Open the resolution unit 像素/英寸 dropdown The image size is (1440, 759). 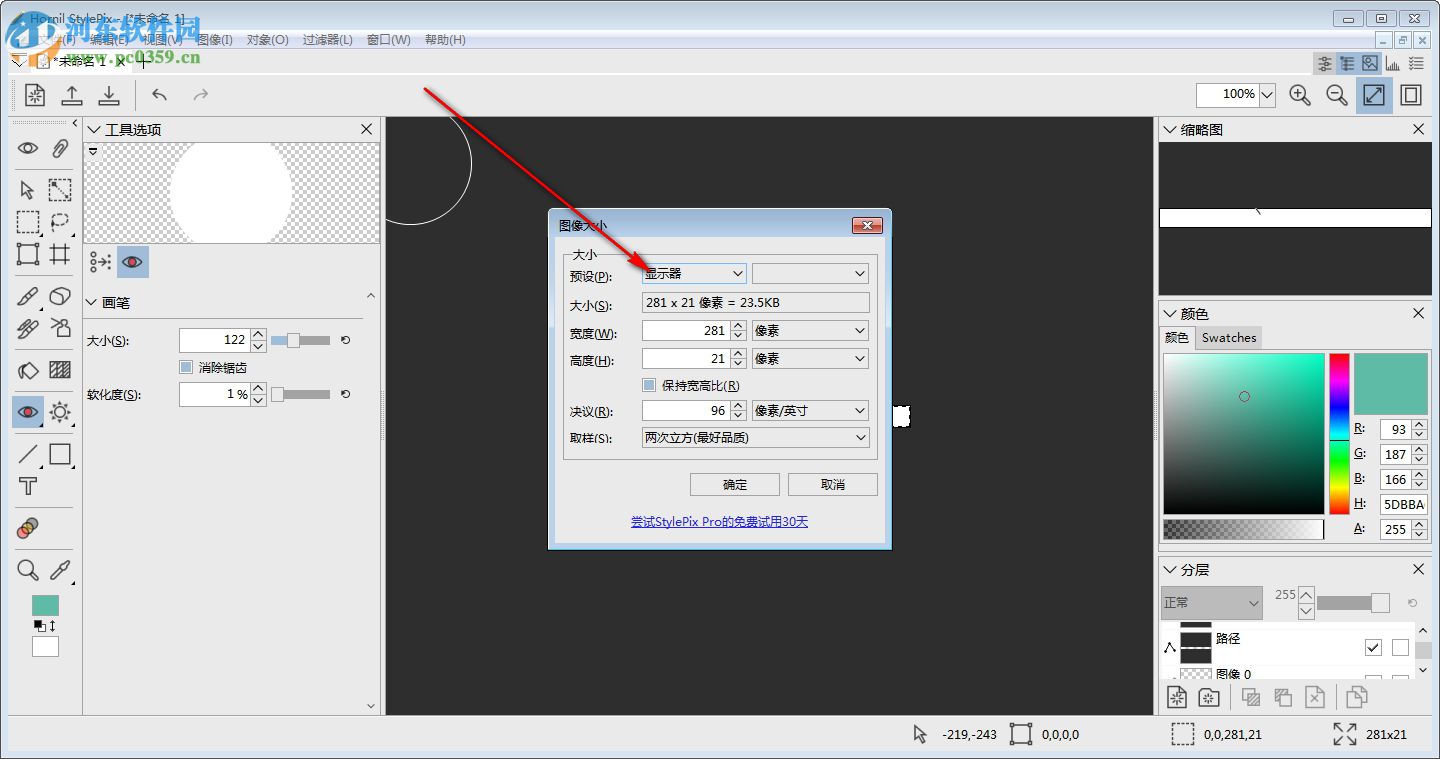tap(810, 411)
